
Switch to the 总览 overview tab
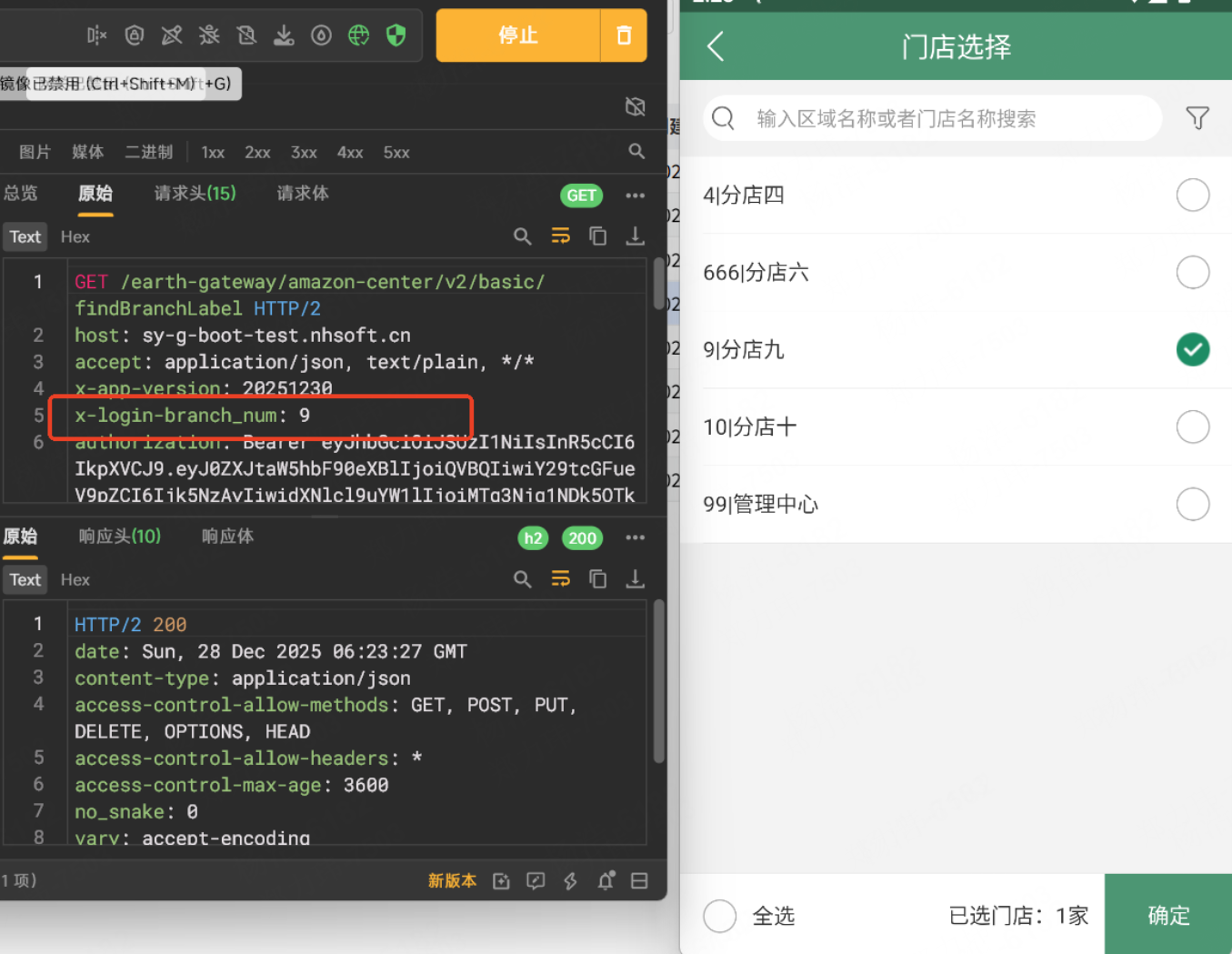click(20, 193)
